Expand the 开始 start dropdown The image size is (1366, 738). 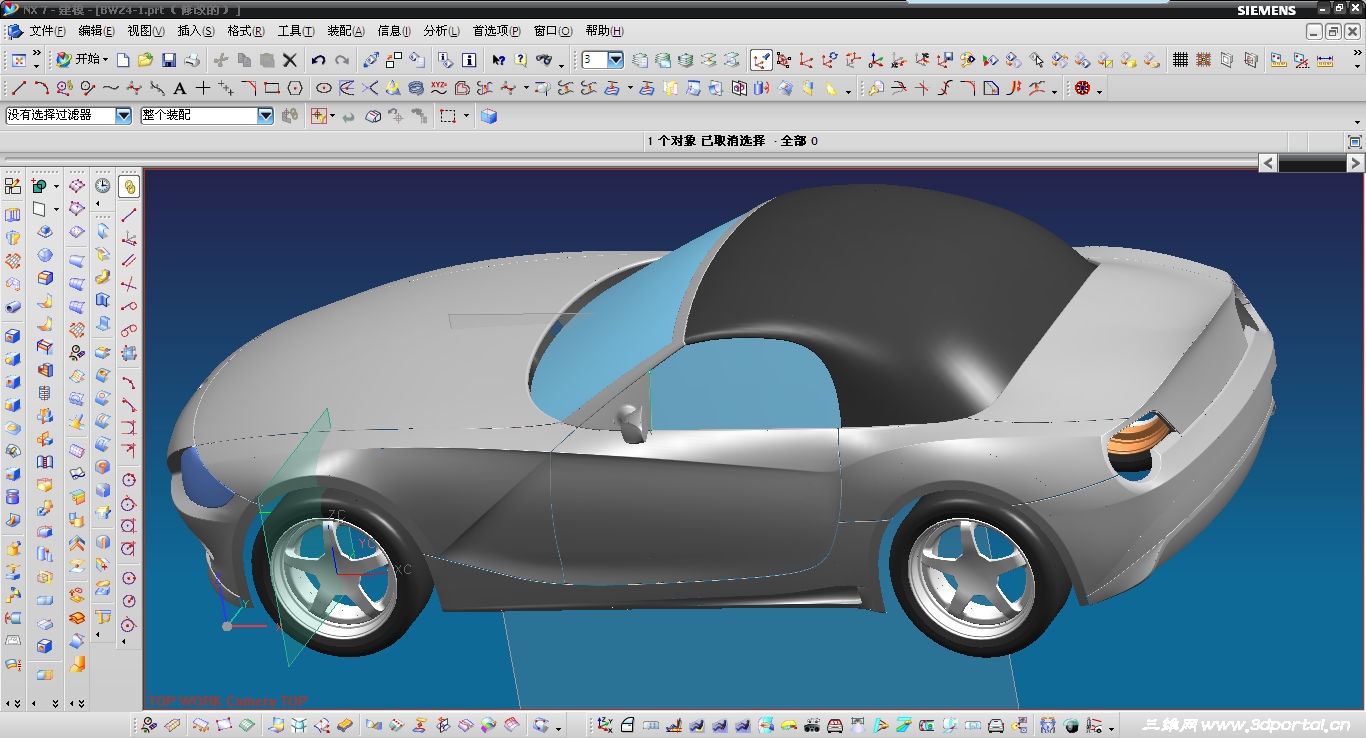tap(105, 60)
